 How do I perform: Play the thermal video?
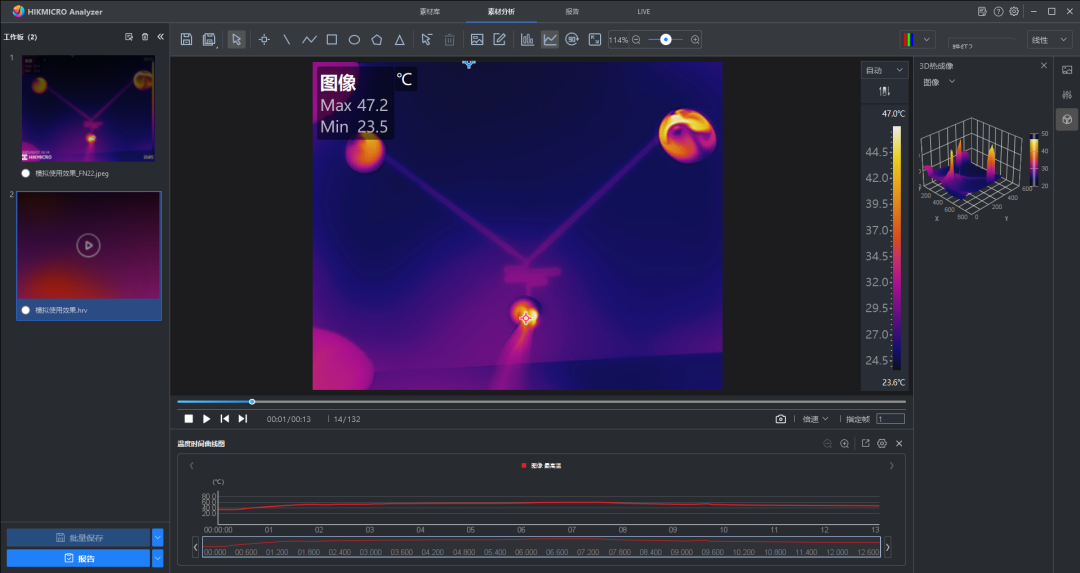pos(207,419)
